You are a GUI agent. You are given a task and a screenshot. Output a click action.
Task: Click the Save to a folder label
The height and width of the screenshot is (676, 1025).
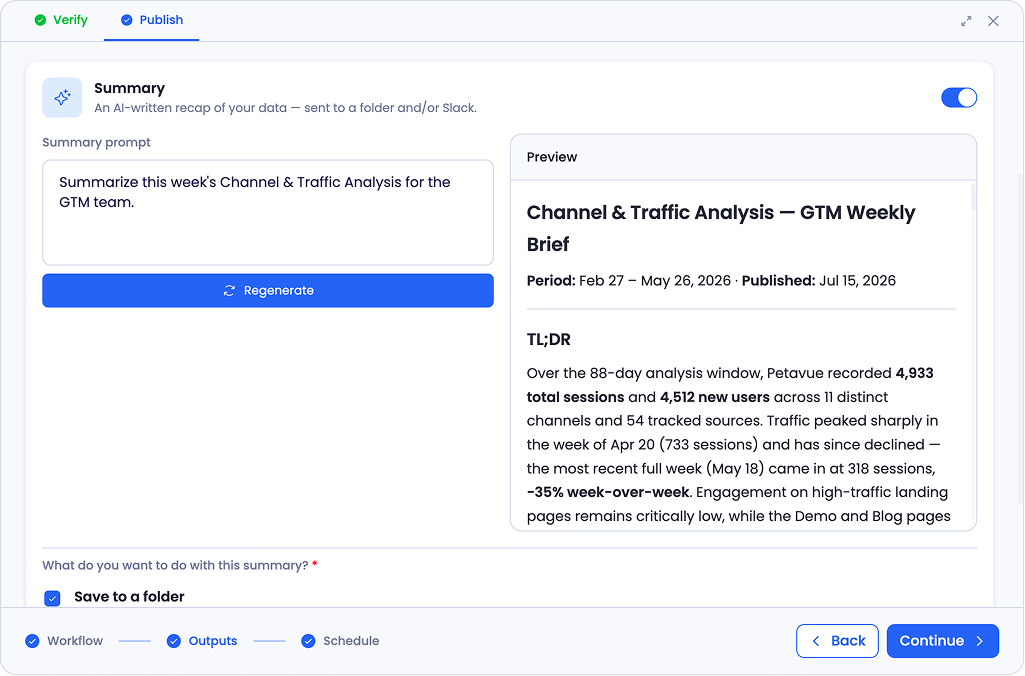click(x=129, y=597)
